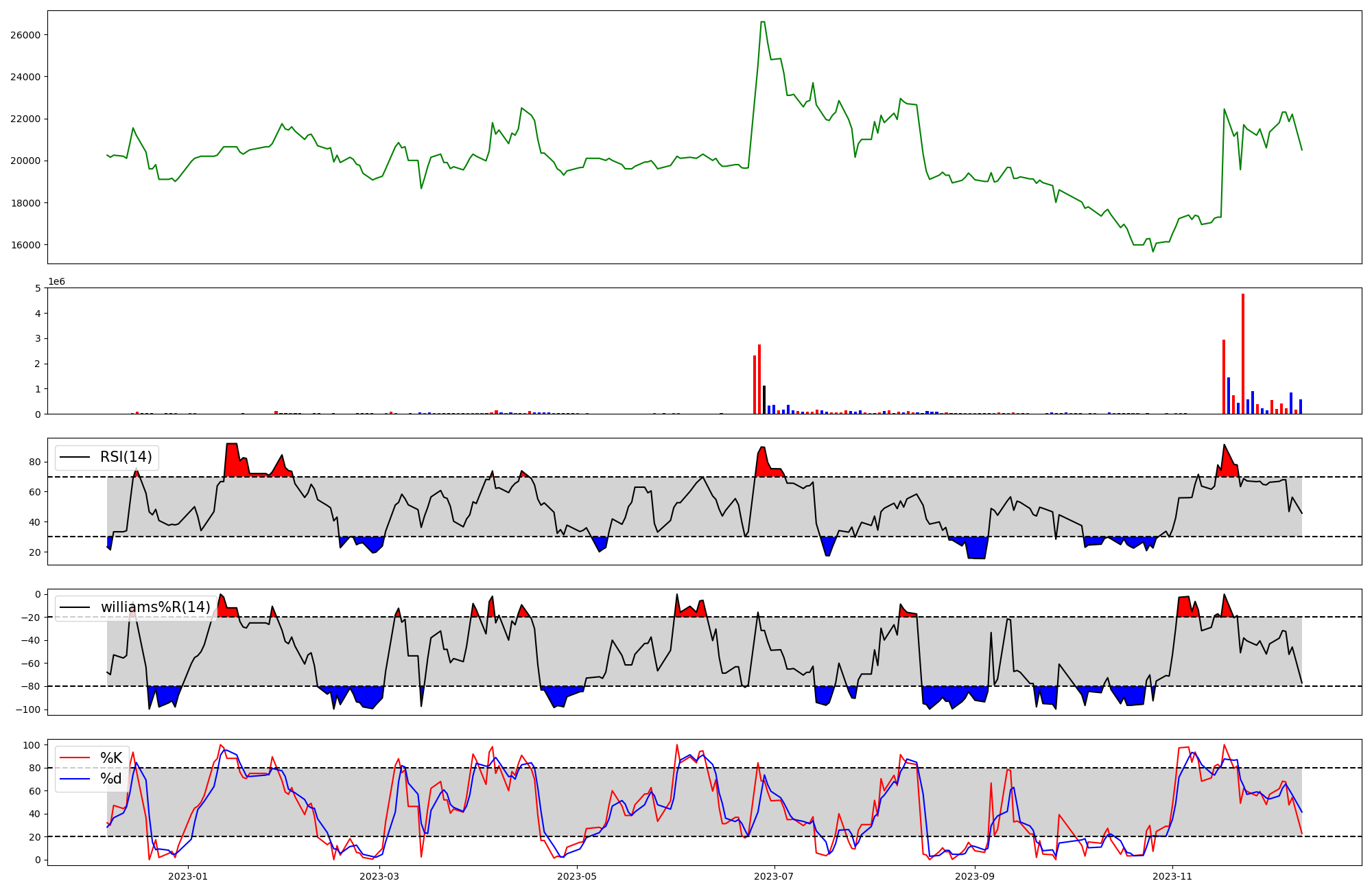This screenshot has width=1372, height=892.
Task: Click the RSI(14) legend entry
Action: tap(126, 457)
